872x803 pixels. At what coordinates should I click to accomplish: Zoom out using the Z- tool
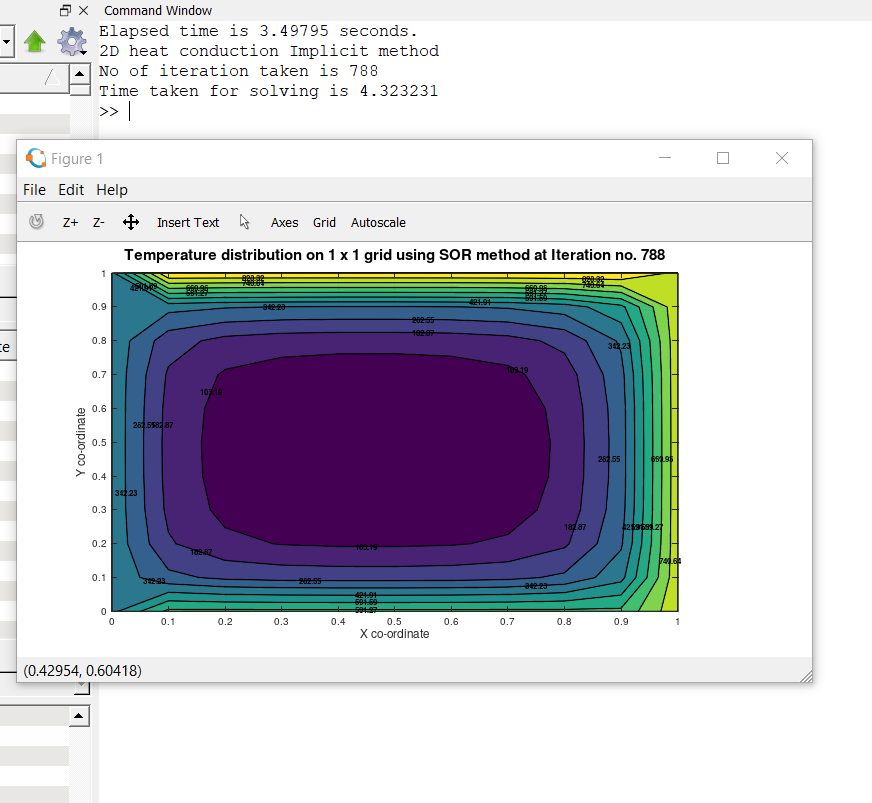pos(96,222)
